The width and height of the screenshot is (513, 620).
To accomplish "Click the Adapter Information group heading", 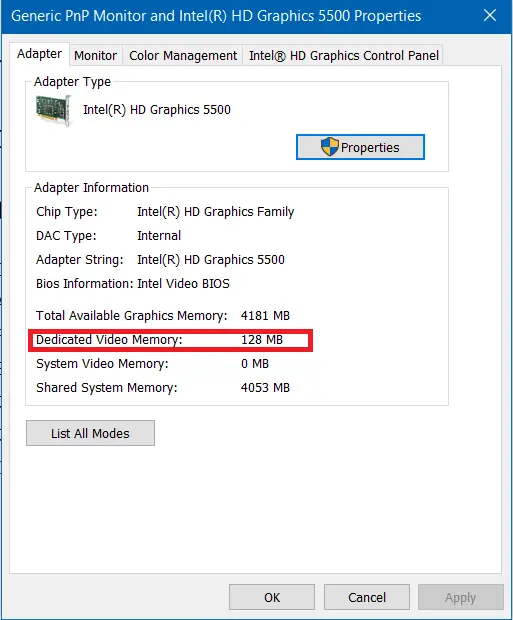I will (91, 187).
